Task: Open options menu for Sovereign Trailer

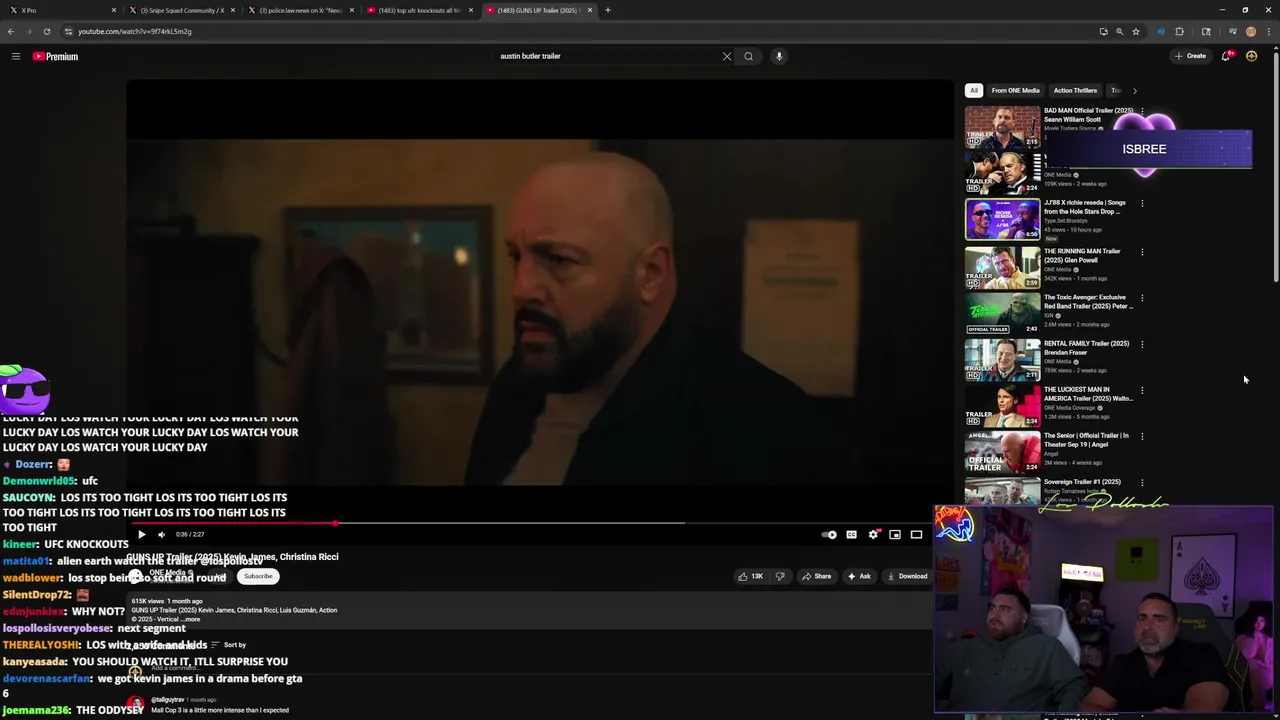Action: (x=1142, y=482)
